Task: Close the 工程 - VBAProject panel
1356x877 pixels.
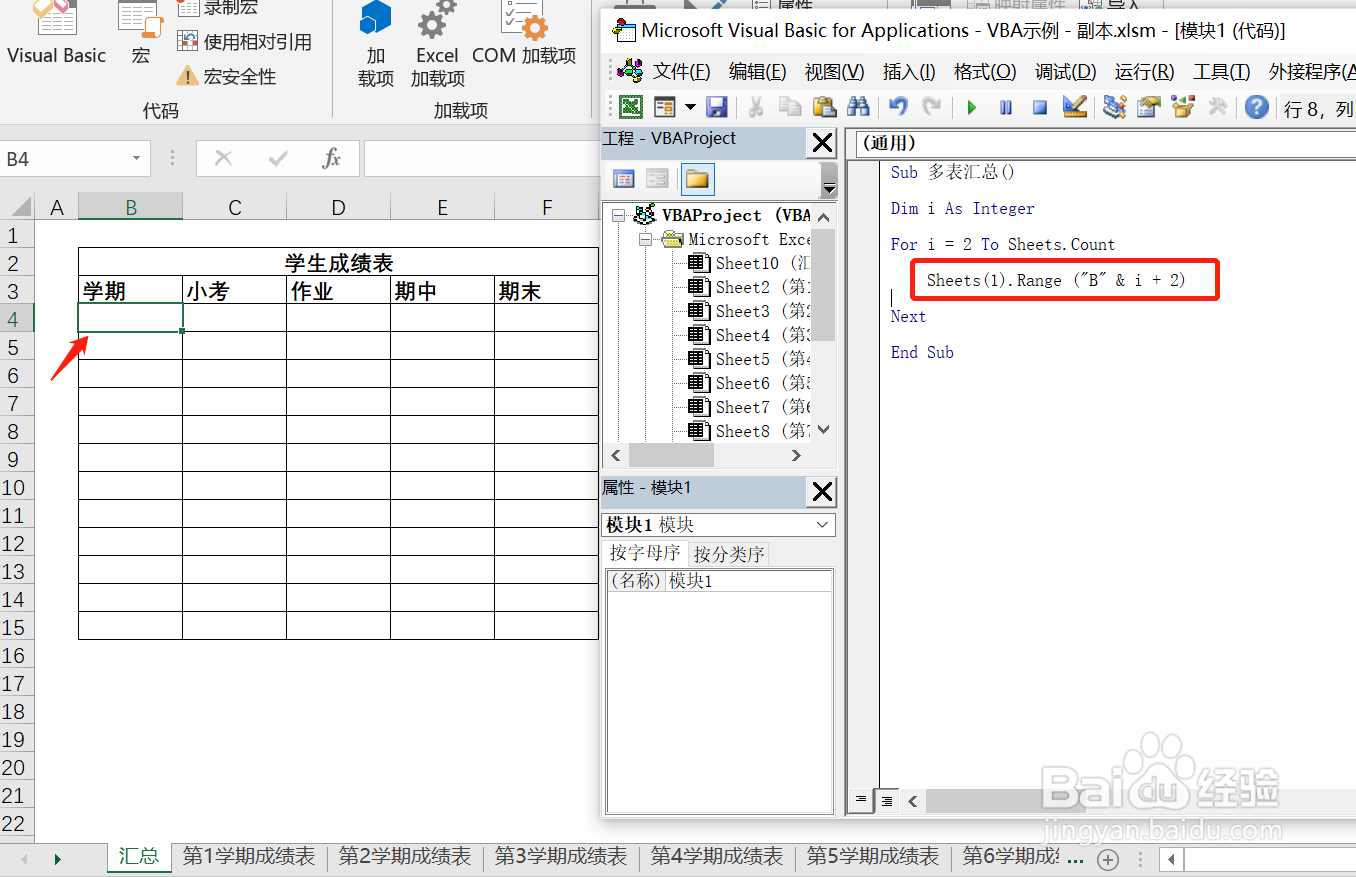Action: click(822, 143)
